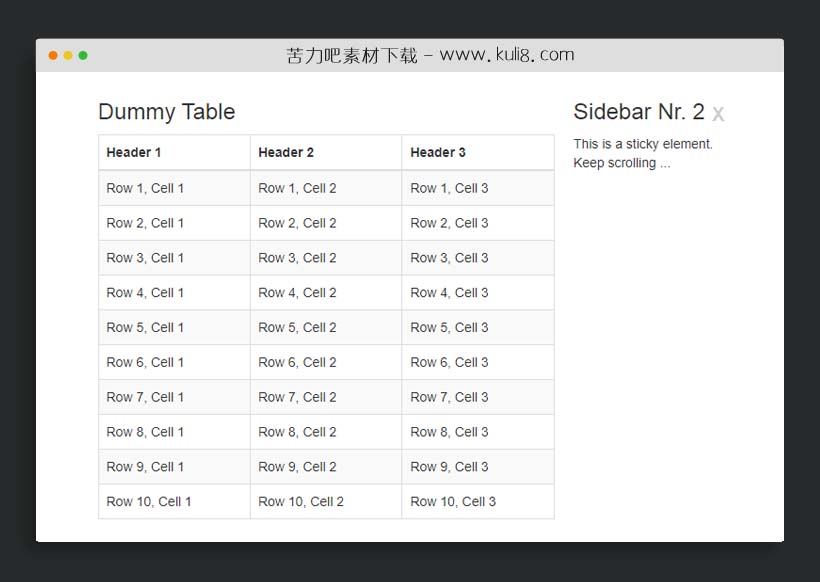The height and width of the screenshot is (582, 820).
Task: Choose Row 9, Cell 2 in table
Action: [297, 467]
